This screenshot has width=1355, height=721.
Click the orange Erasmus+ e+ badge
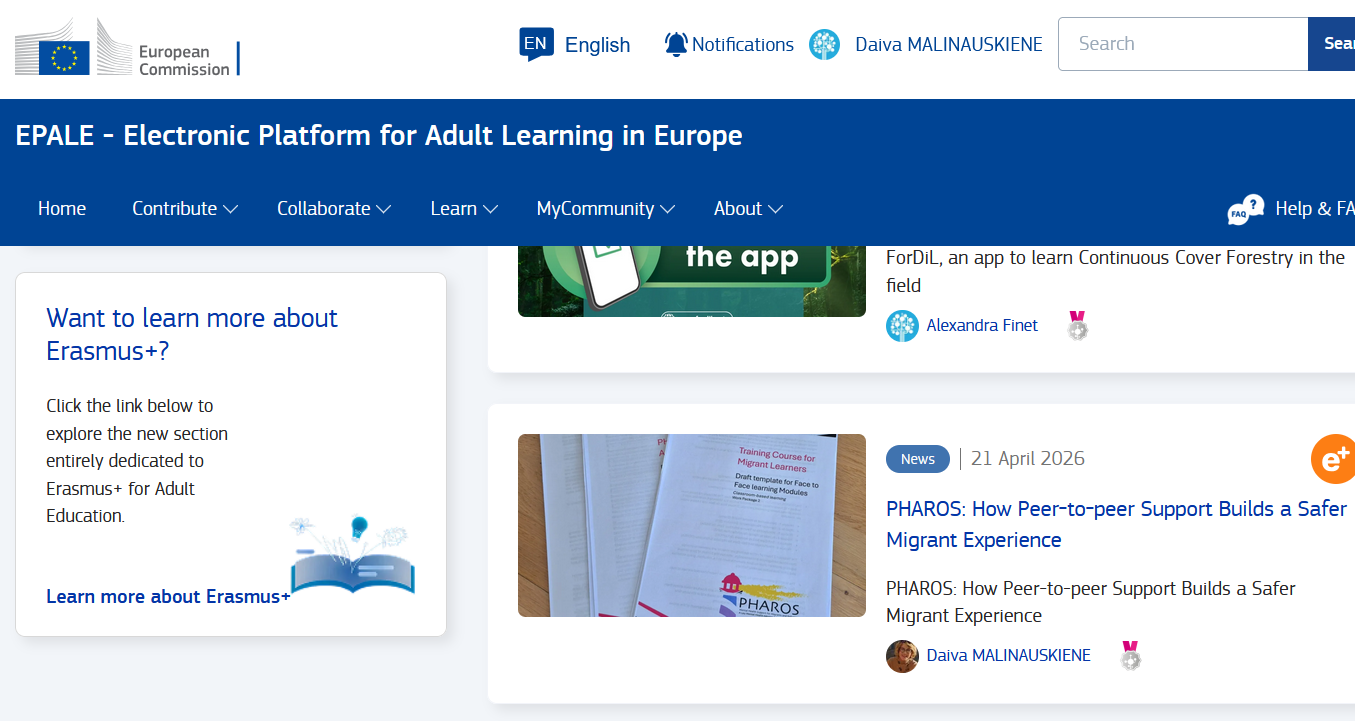point(1333,459)
